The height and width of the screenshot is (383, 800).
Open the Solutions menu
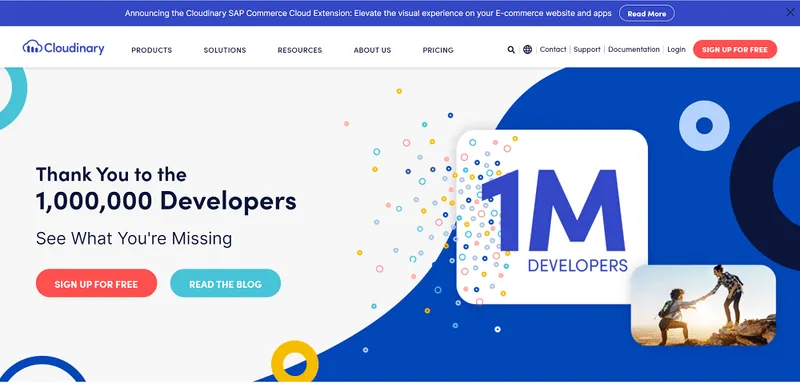pos(224,50)
